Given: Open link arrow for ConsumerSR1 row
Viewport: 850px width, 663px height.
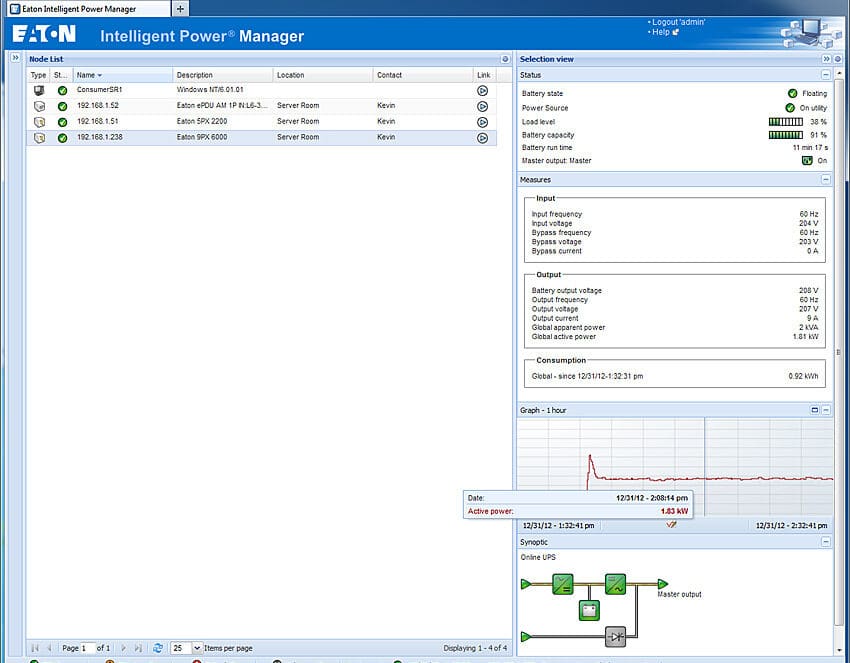Looking at the screenshot, I should coord(482,91).
